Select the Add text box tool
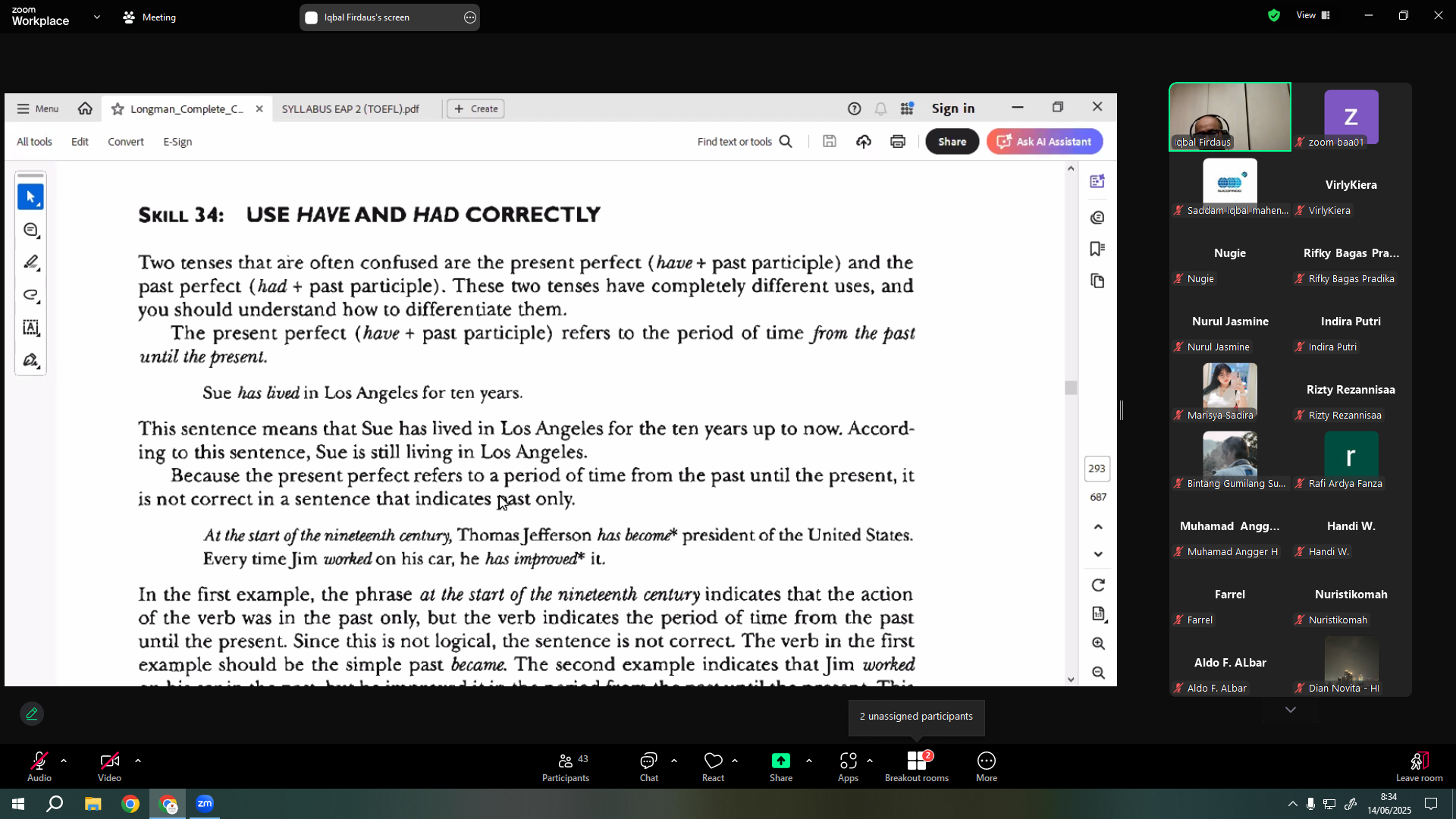Viewport: 1456px width, 819px height. tap(30, 328)
